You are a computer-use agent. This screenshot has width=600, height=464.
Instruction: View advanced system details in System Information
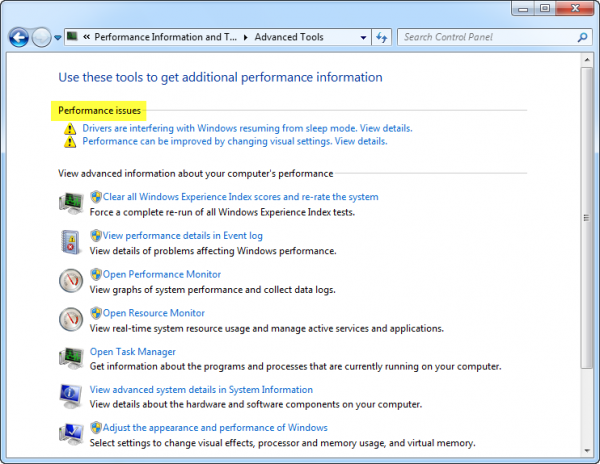click(x=201, y=389)
